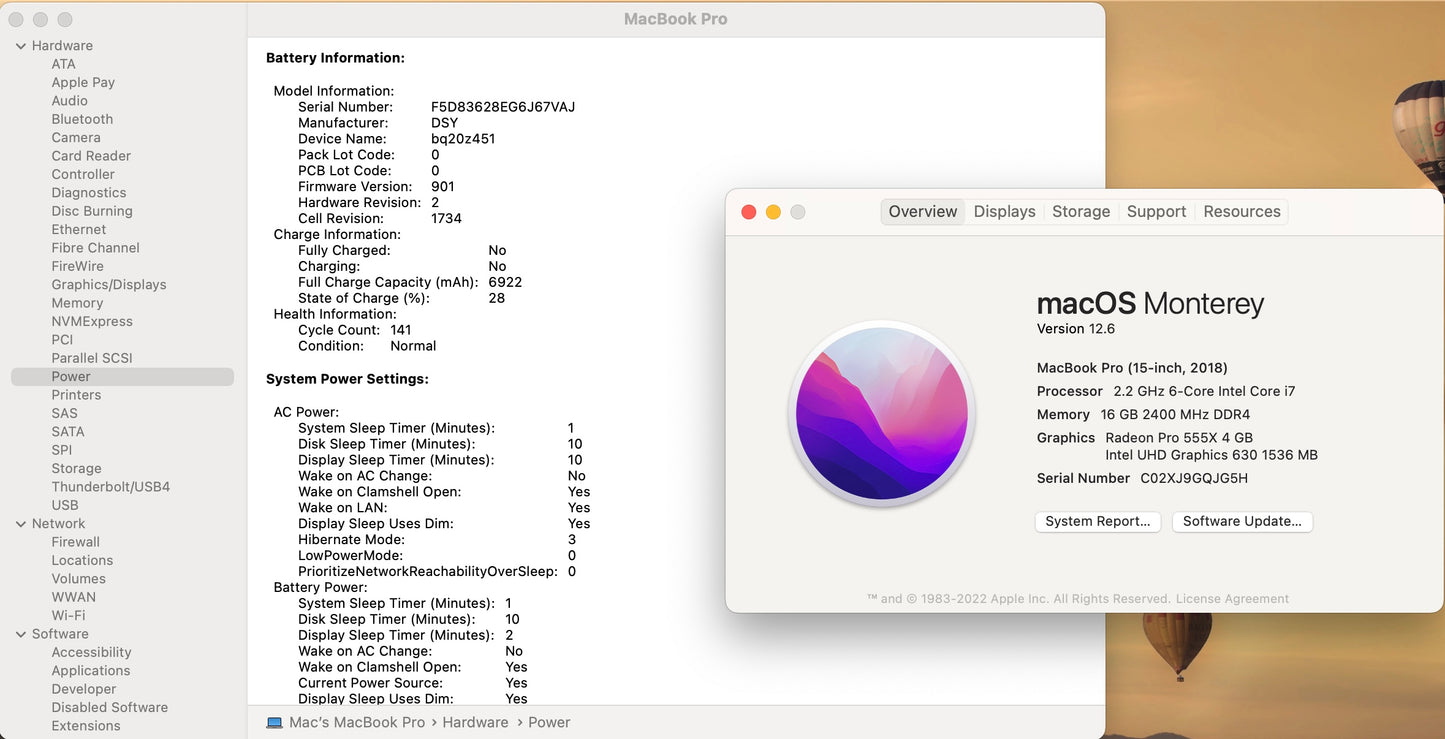Collapse the Software section disclosure triangle

pyautogui.click(x=21, y=634)
